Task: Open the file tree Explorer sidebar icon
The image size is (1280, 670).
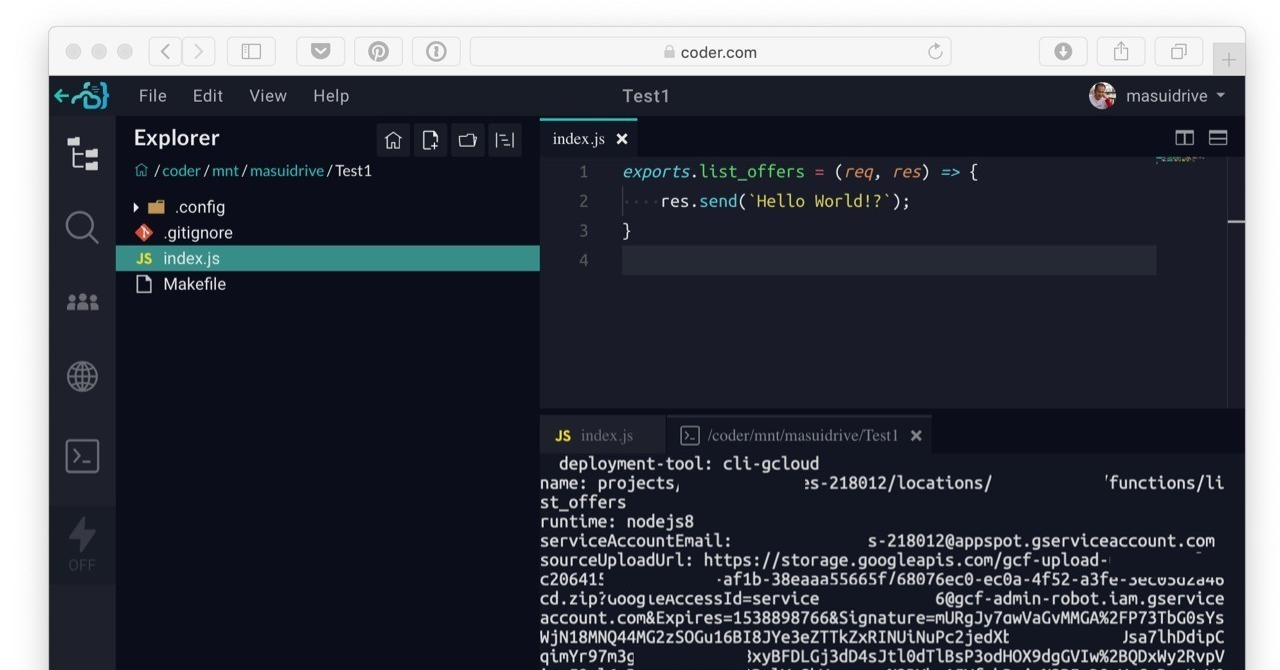Action: coord(82,154)
